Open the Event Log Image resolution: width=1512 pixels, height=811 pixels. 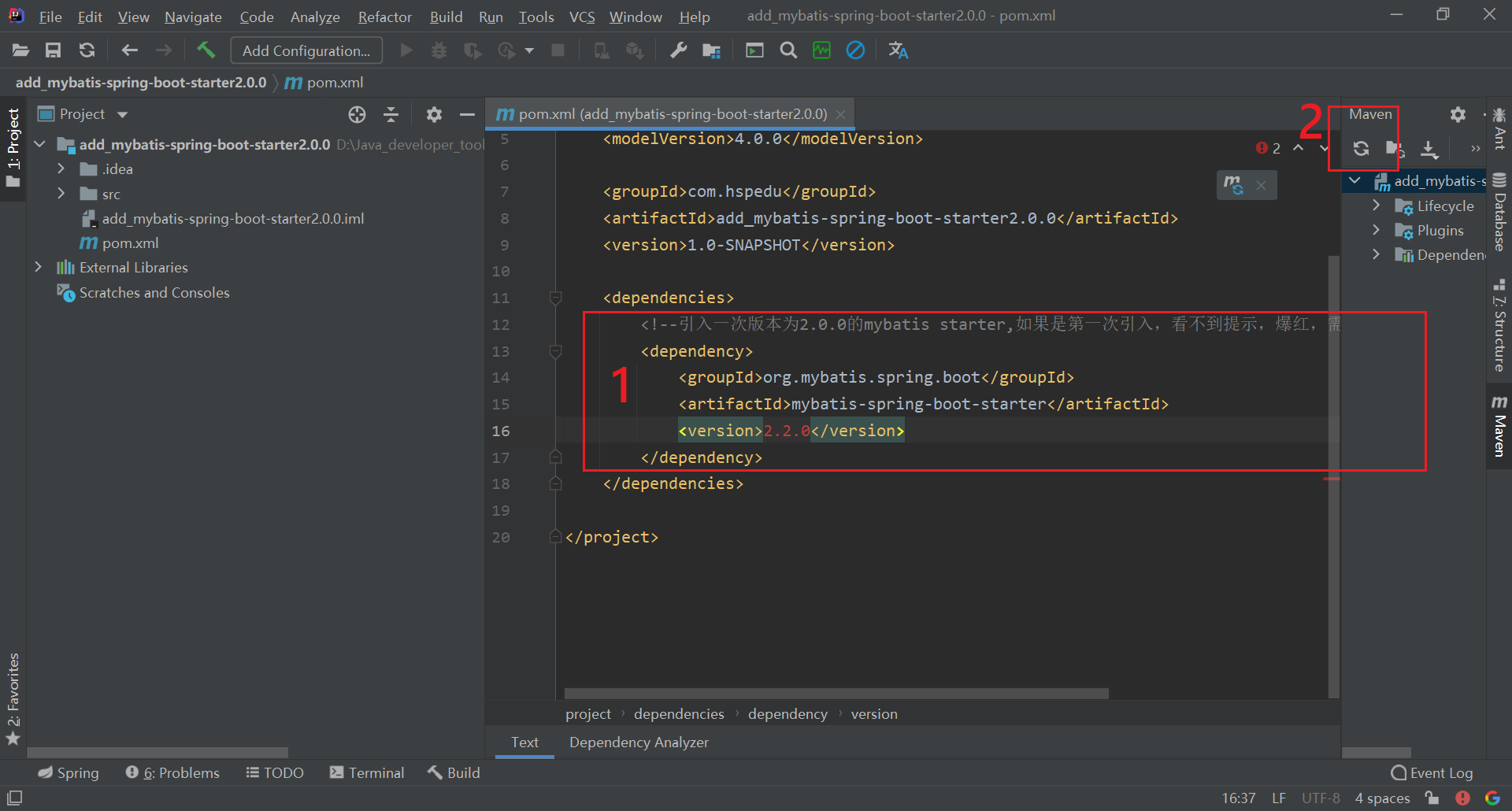click(1432, 773)
